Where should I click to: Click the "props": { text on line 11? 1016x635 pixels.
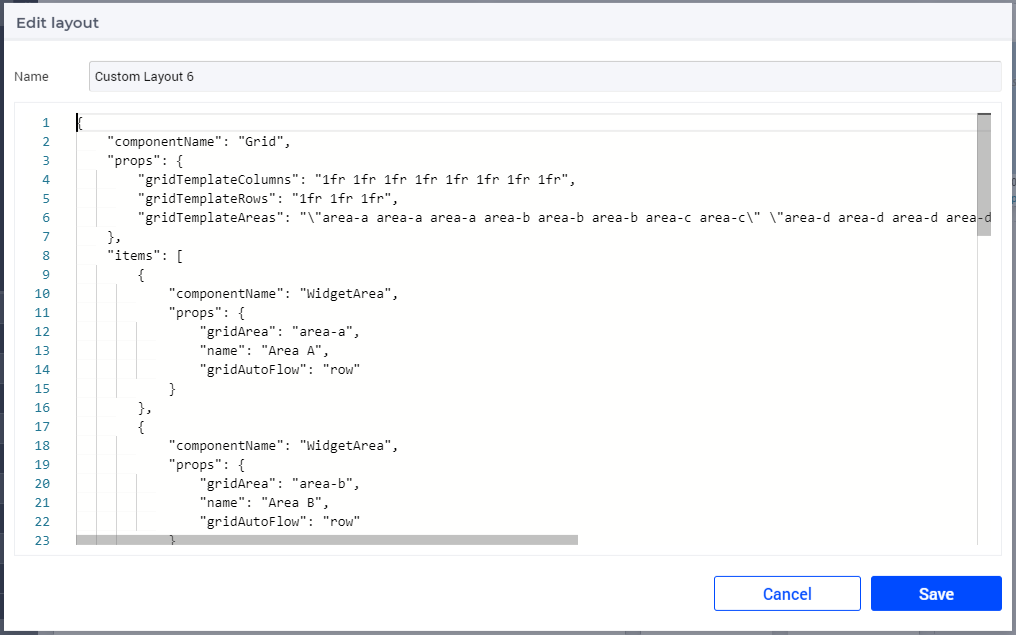click(207, 312)
